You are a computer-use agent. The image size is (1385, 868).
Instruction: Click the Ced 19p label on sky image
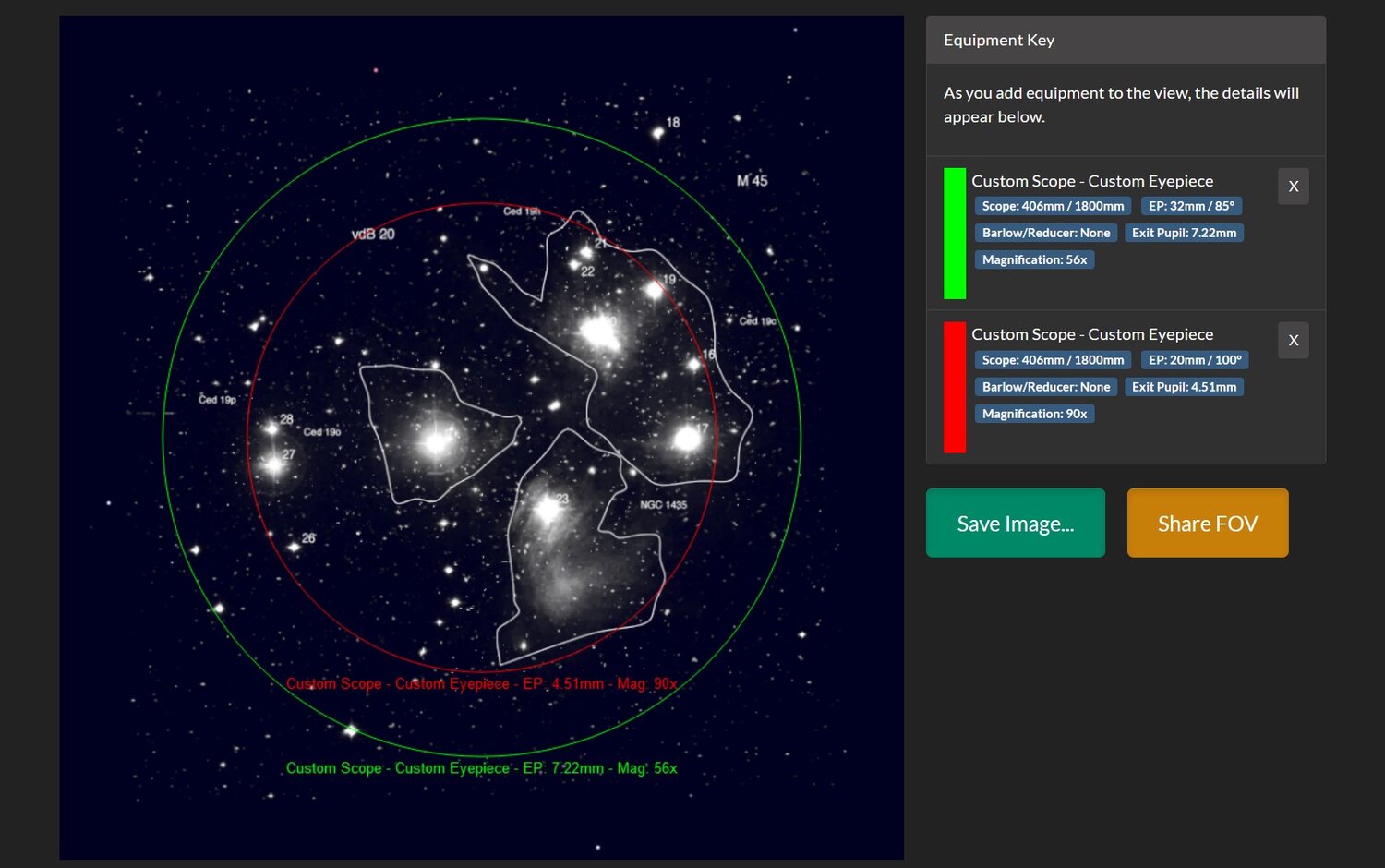pos(218,400)
